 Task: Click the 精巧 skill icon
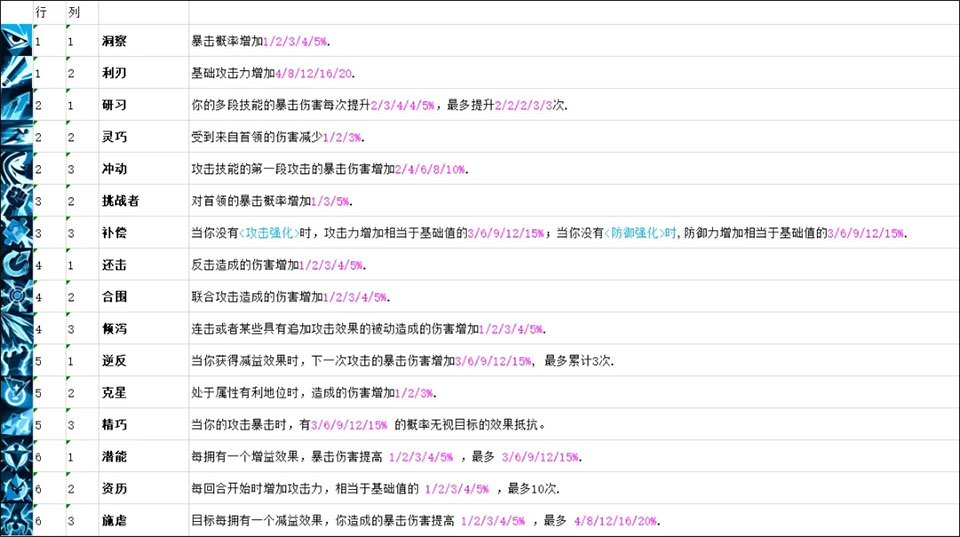[x=16, y=424]
